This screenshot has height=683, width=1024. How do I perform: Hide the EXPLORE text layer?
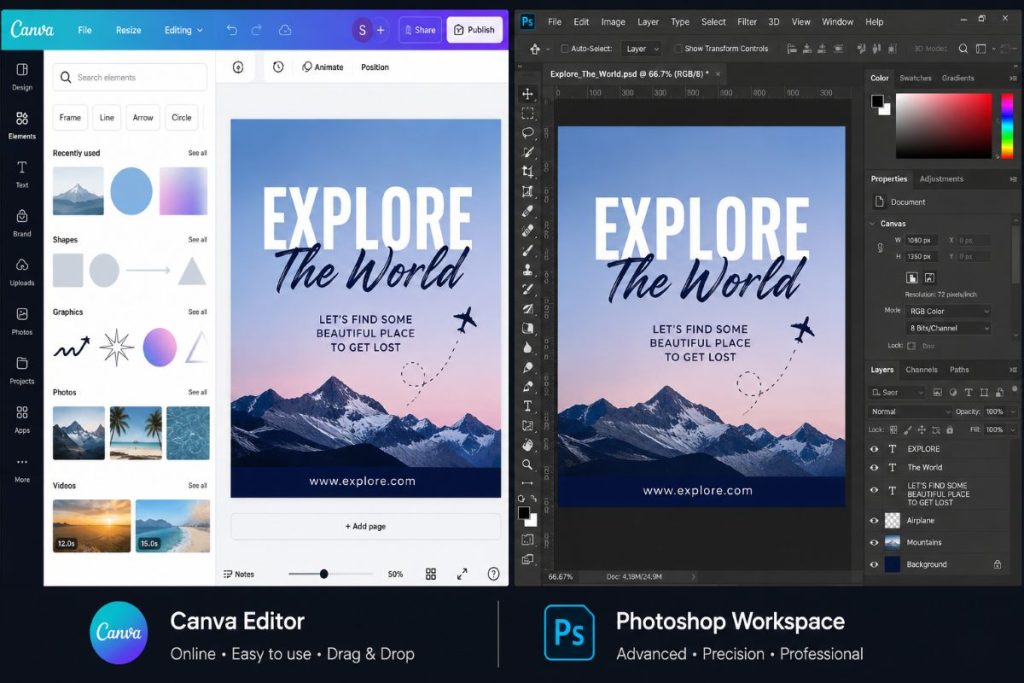(874, 449)
